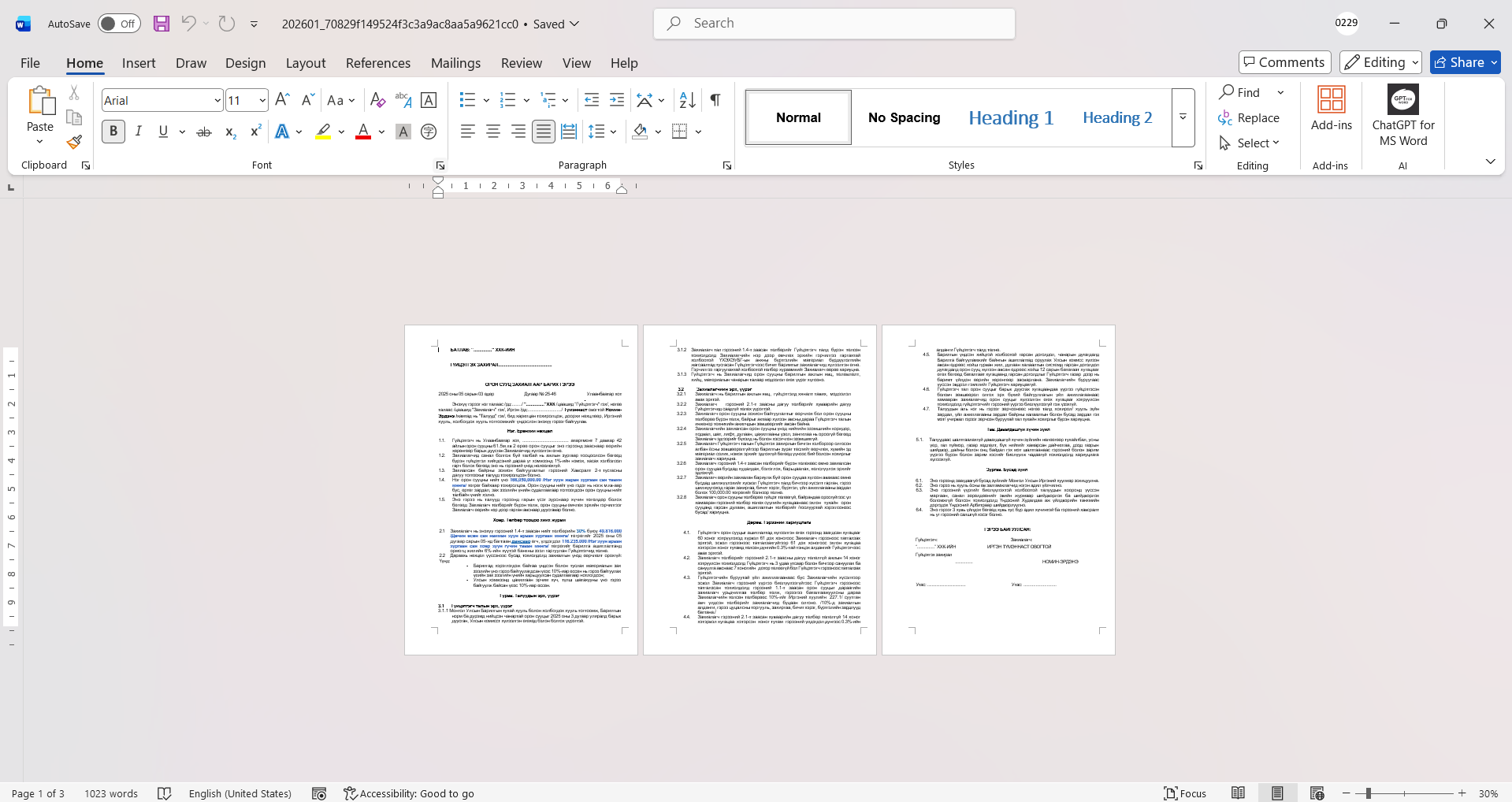Viewport: 1512px width, 802px height.
Task: Increase indent of the paragraph
Action: click(617, 100)
